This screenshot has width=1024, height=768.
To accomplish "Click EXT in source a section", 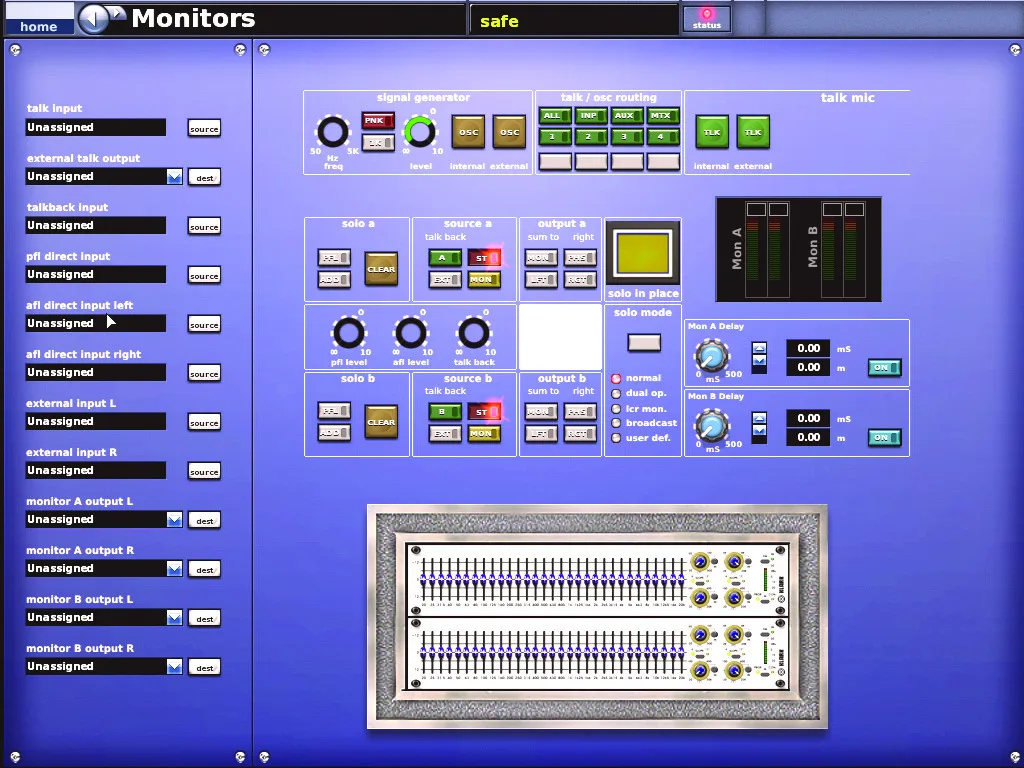I will (445, 280).
